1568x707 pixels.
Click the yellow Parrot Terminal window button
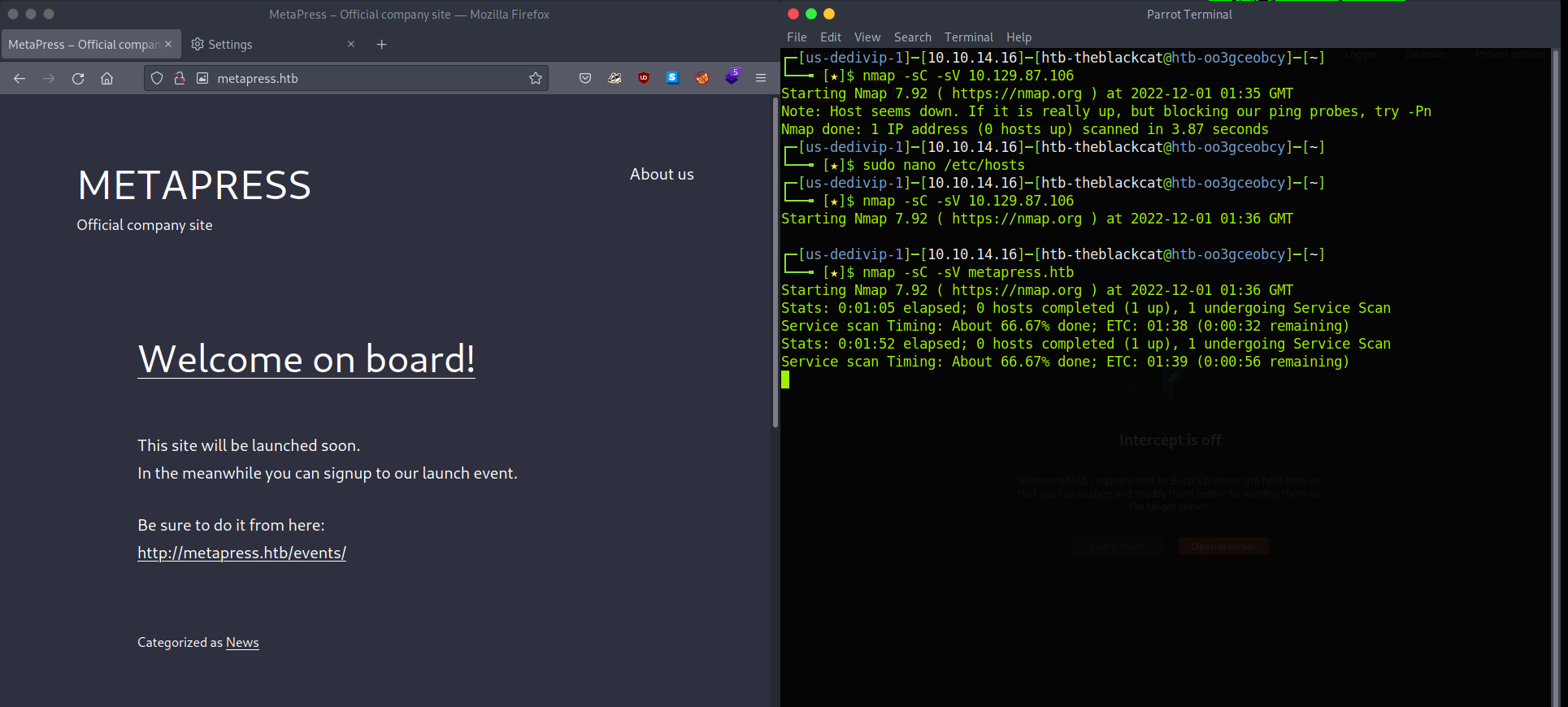[829, 14]
